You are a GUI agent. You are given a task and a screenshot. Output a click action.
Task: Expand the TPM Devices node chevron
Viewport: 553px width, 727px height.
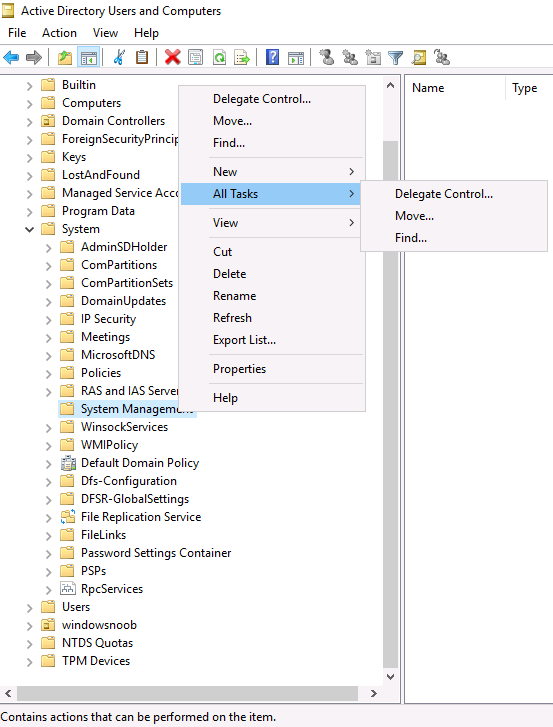(x=29, y=661)
